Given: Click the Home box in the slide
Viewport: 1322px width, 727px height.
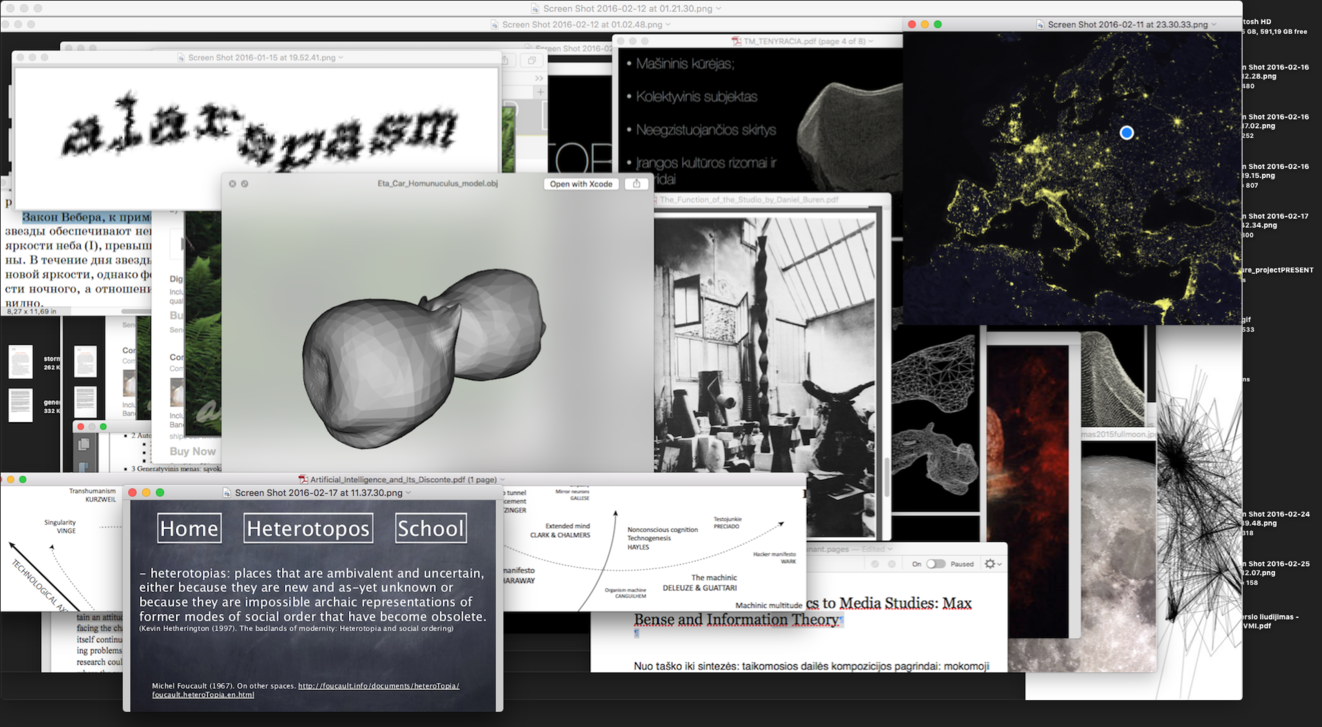Looking at the screenshot, I should 189,528.
